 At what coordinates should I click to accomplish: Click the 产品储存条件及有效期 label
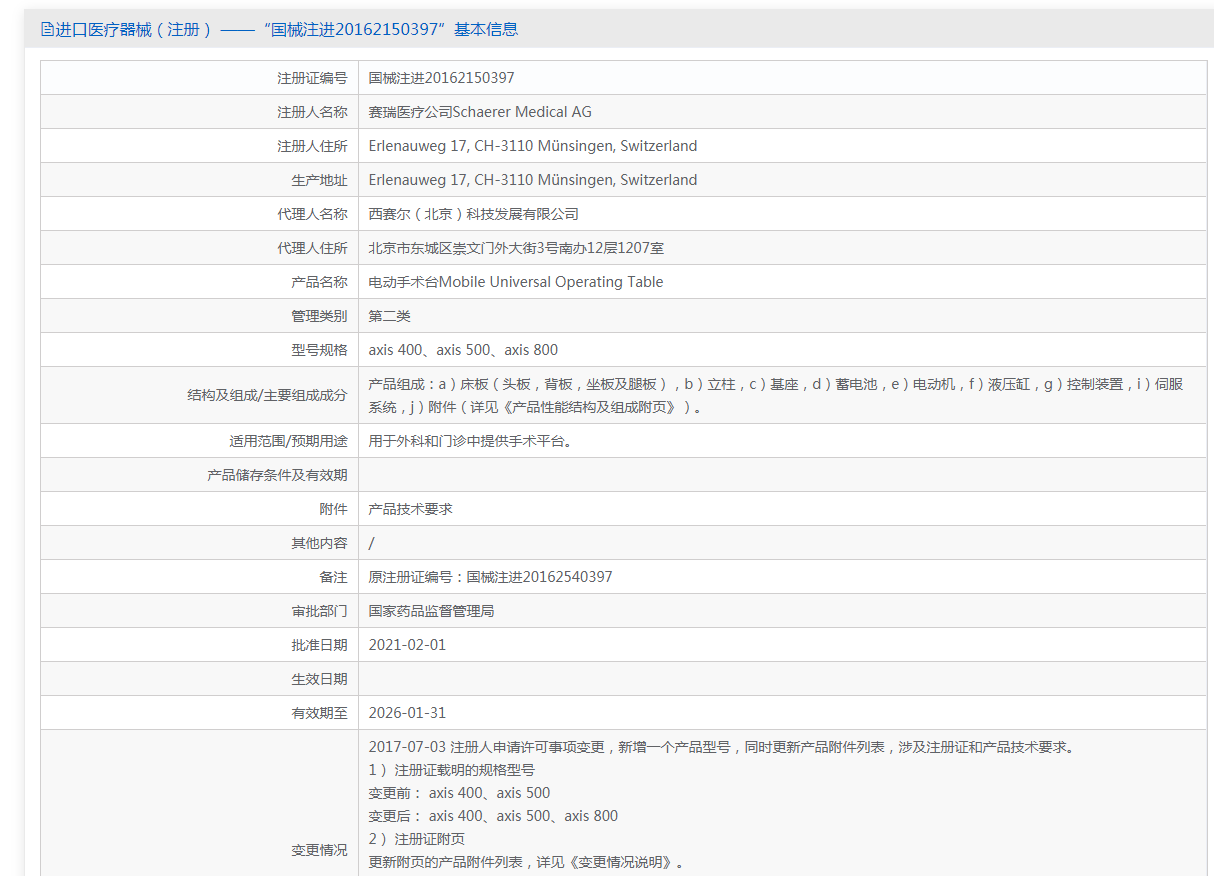tap(277, 475)
